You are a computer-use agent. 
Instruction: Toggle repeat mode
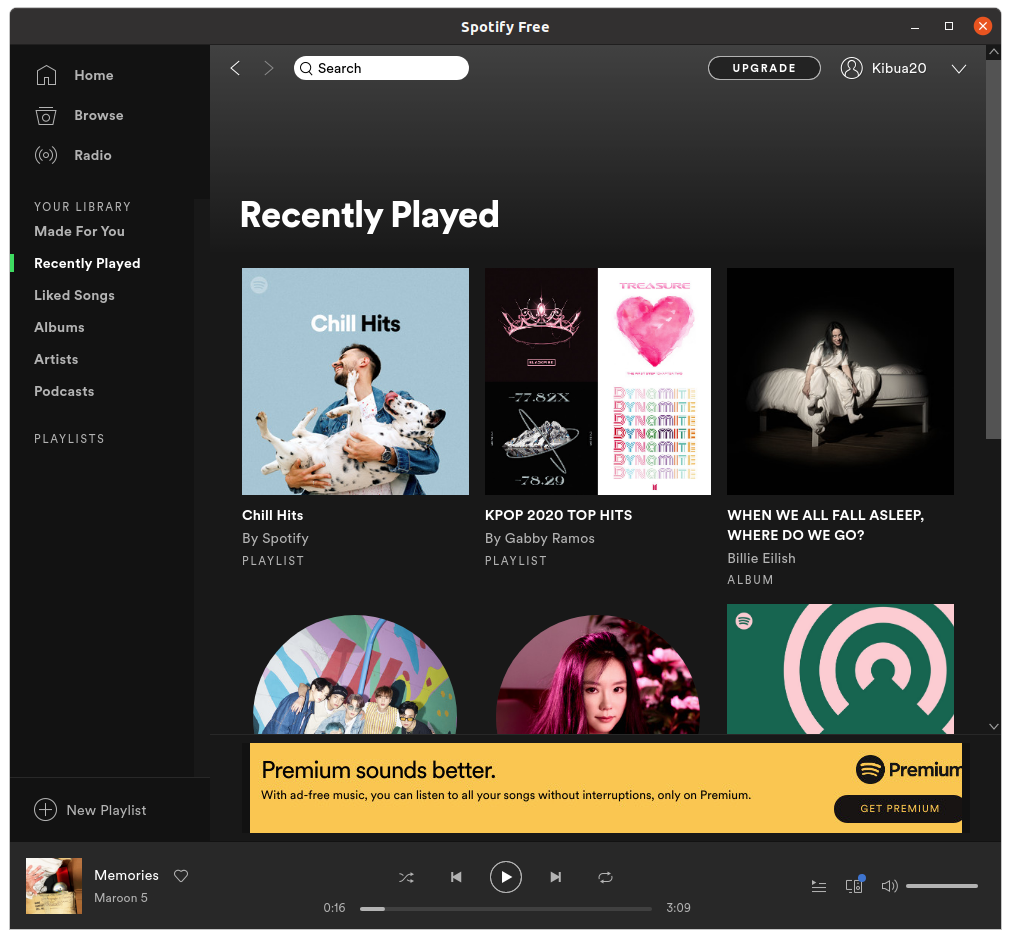(605, 878)
